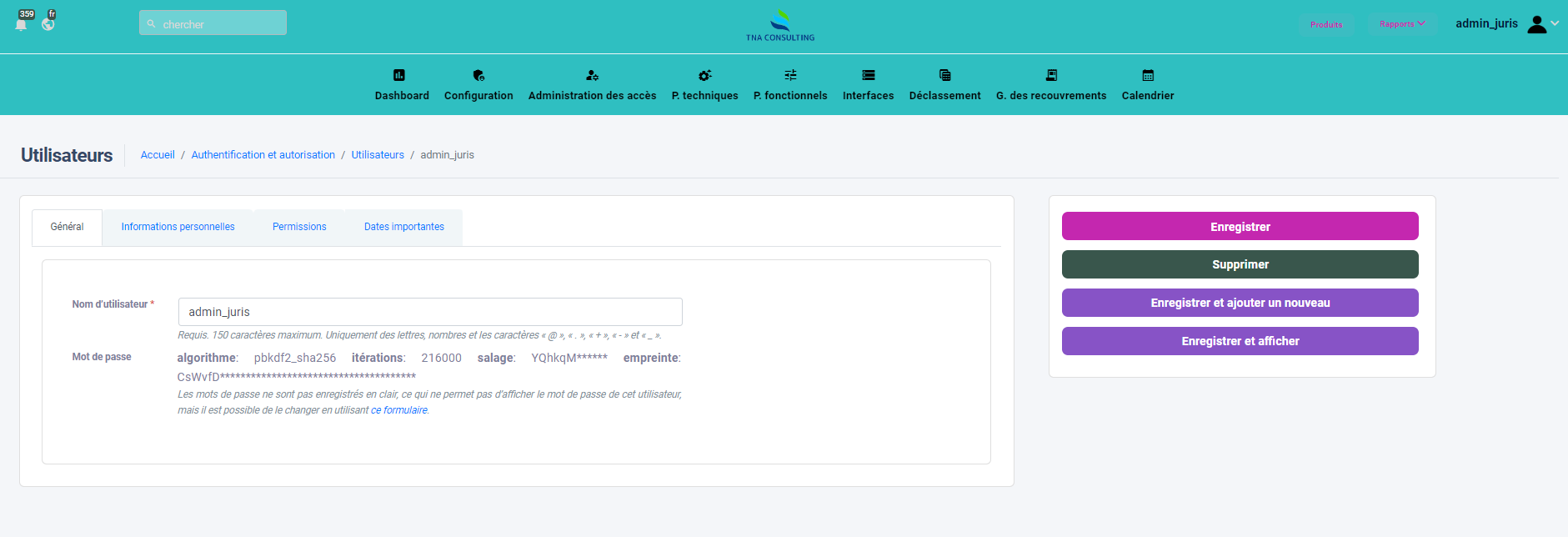Select the Dates importantes tab
The height and width of the screenshot is (537, 1568).
(x=404, y=227)
